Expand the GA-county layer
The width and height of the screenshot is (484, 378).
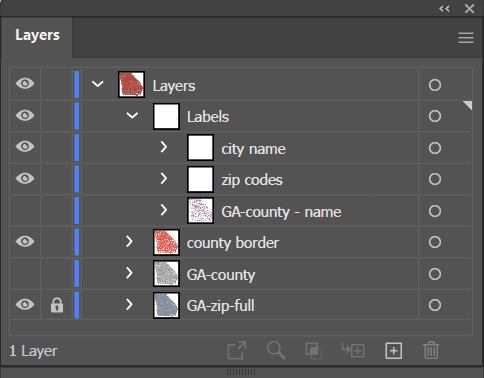click(129, 273)
